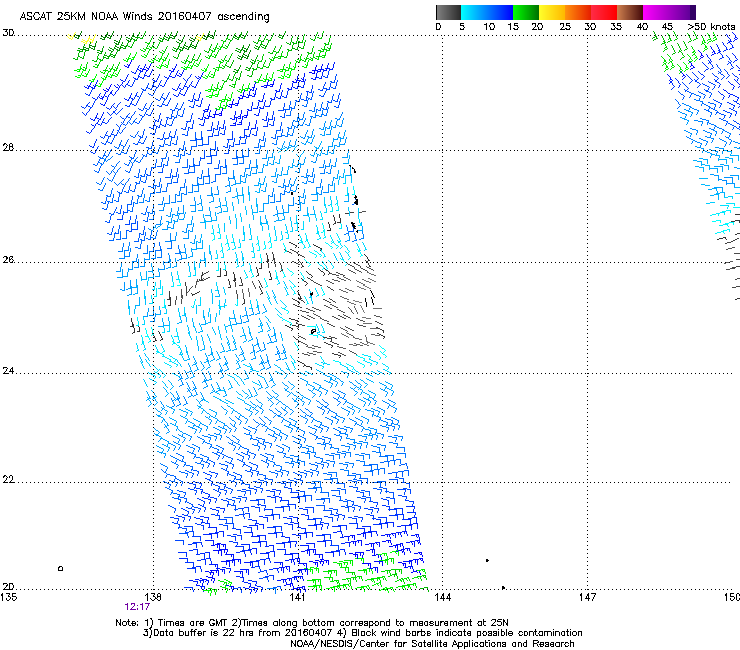
Task: Click the longitude axis label "138"
Action: (153, 597)
